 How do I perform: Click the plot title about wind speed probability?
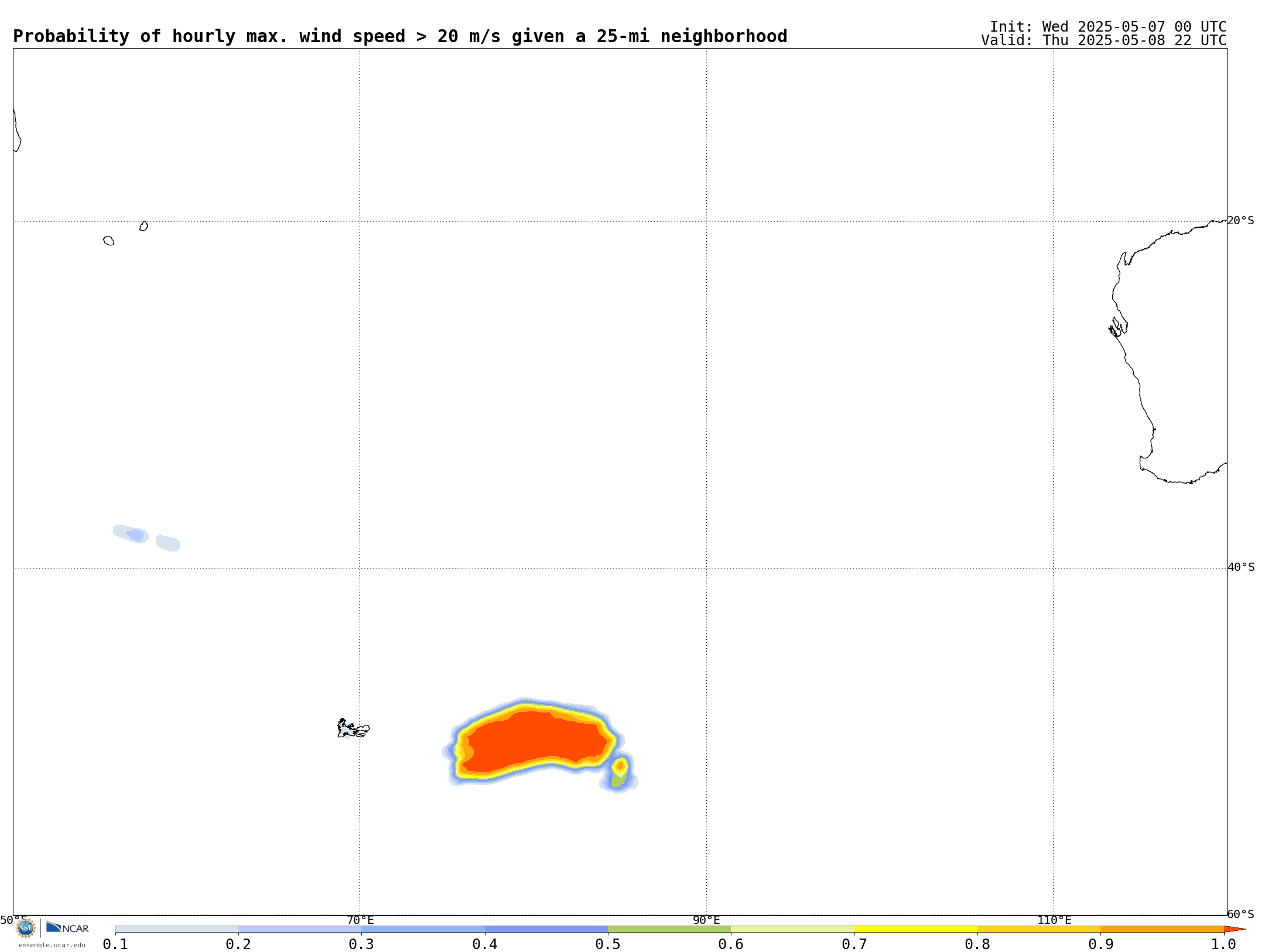[x=400, y=36]
